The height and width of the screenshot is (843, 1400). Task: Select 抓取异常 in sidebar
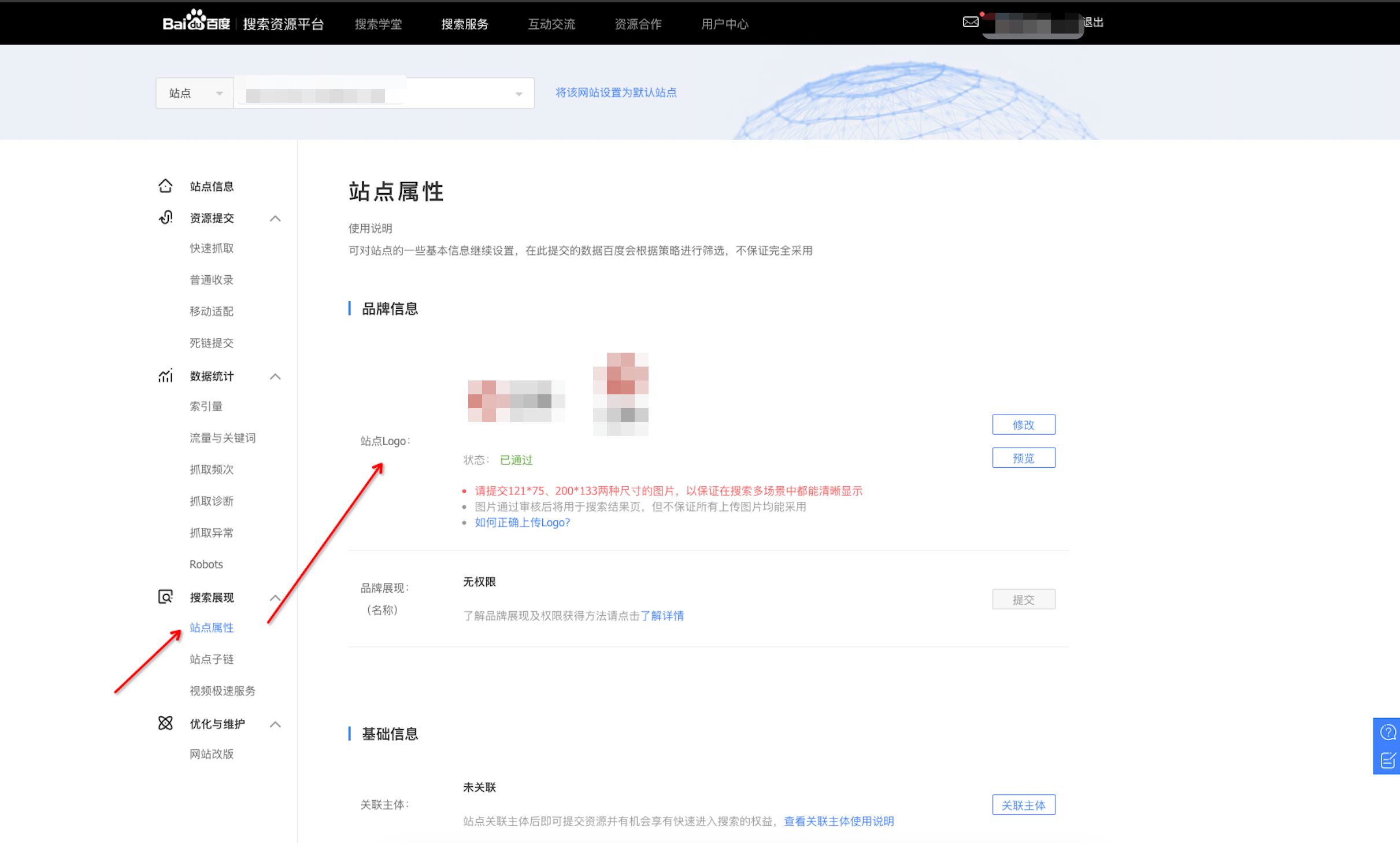click(x=212, y=533)
